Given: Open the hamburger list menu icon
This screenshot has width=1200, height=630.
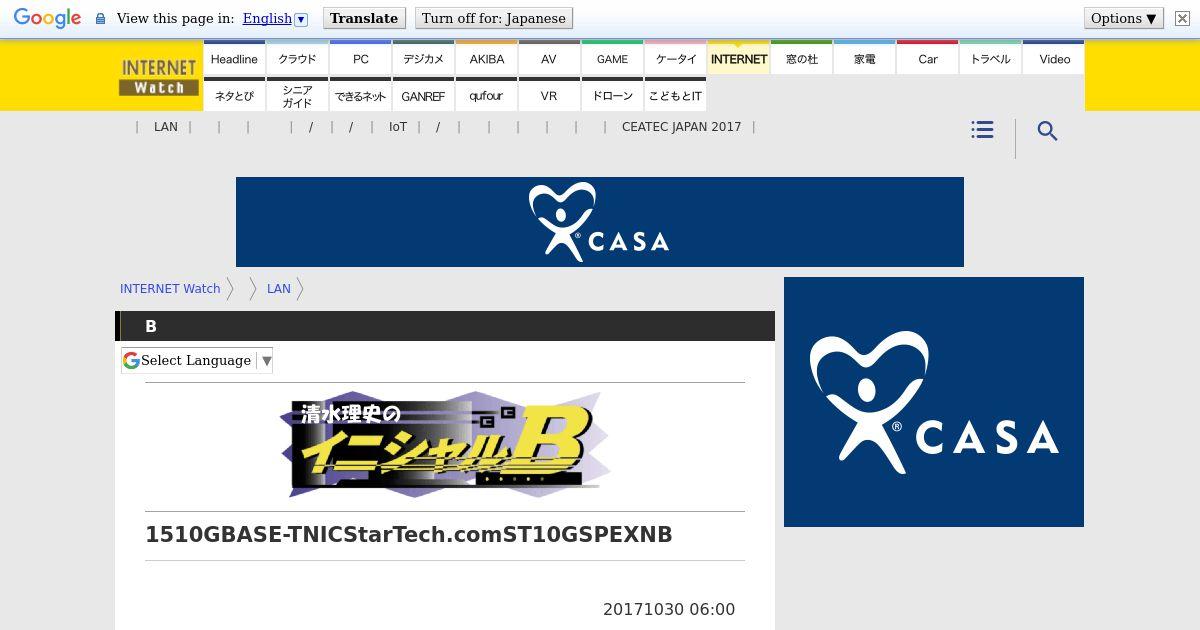Looking at the screenshot, I should (x=982, y=130).
